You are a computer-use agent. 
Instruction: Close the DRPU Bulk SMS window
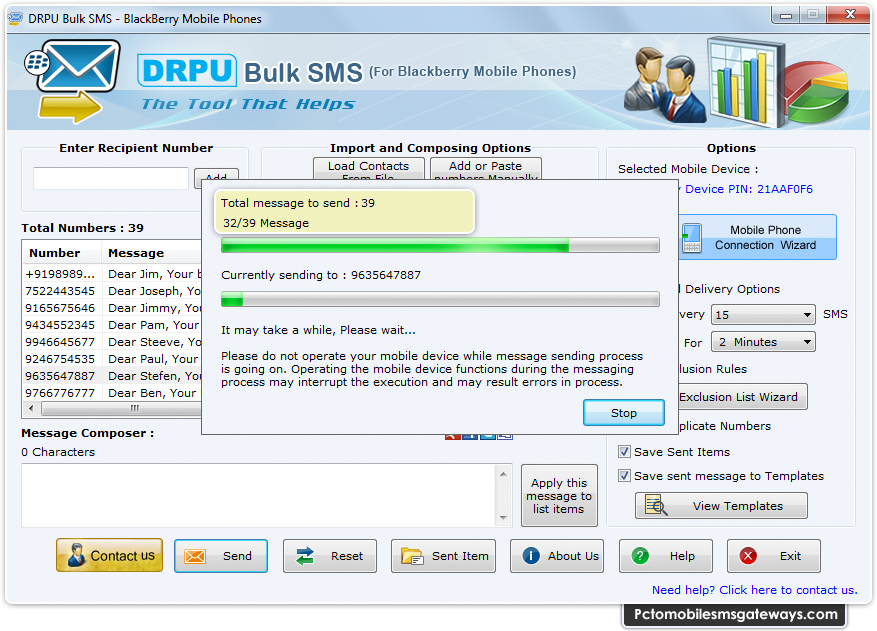pyautogui.click(x=850, y=15)
